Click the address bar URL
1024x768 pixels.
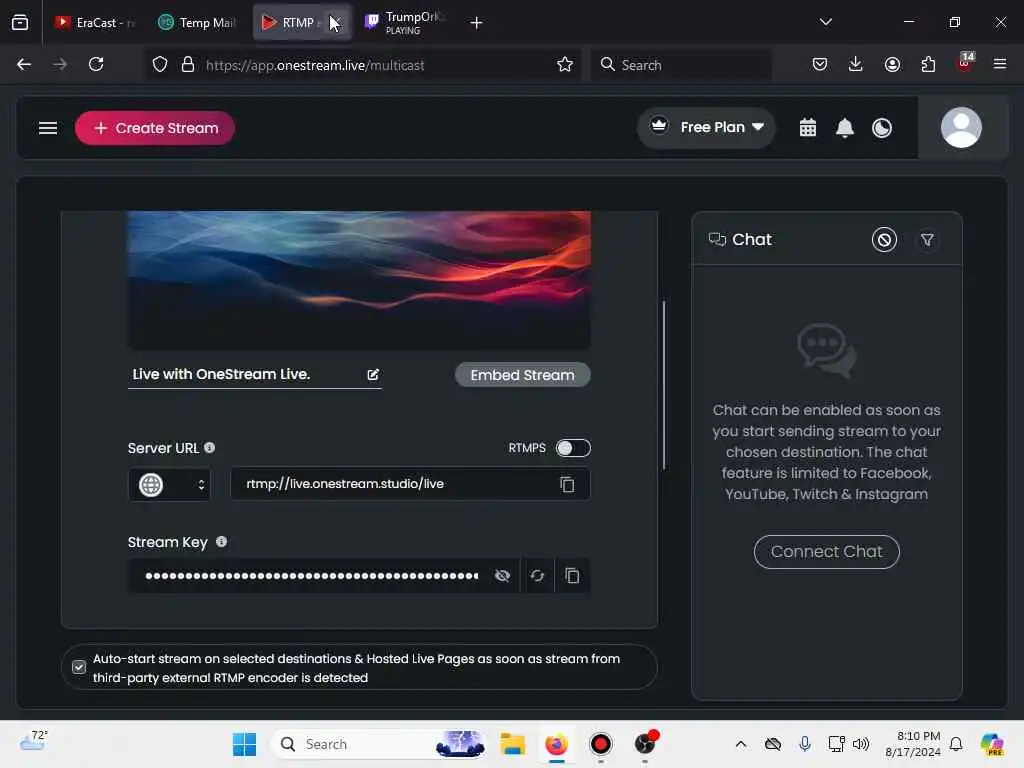click(x=315, y=65)
